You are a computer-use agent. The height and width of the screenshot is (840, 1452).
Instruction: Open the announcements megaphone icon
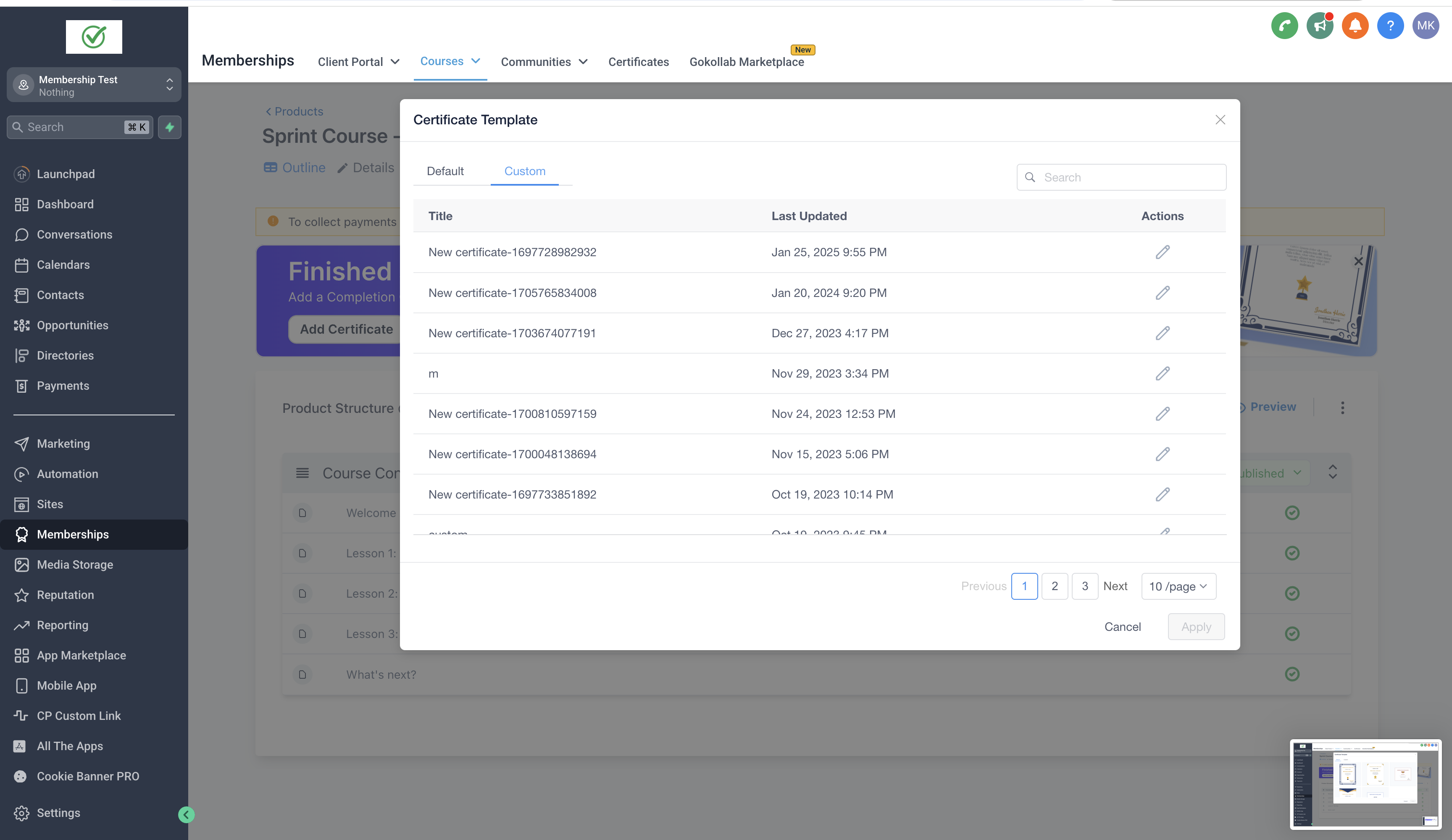point(1320,26)
